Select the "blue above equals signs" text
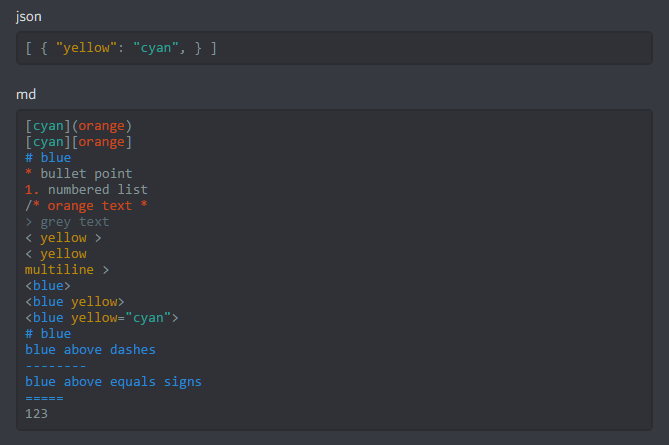669x445 pixels. click(x=113, y=381)
